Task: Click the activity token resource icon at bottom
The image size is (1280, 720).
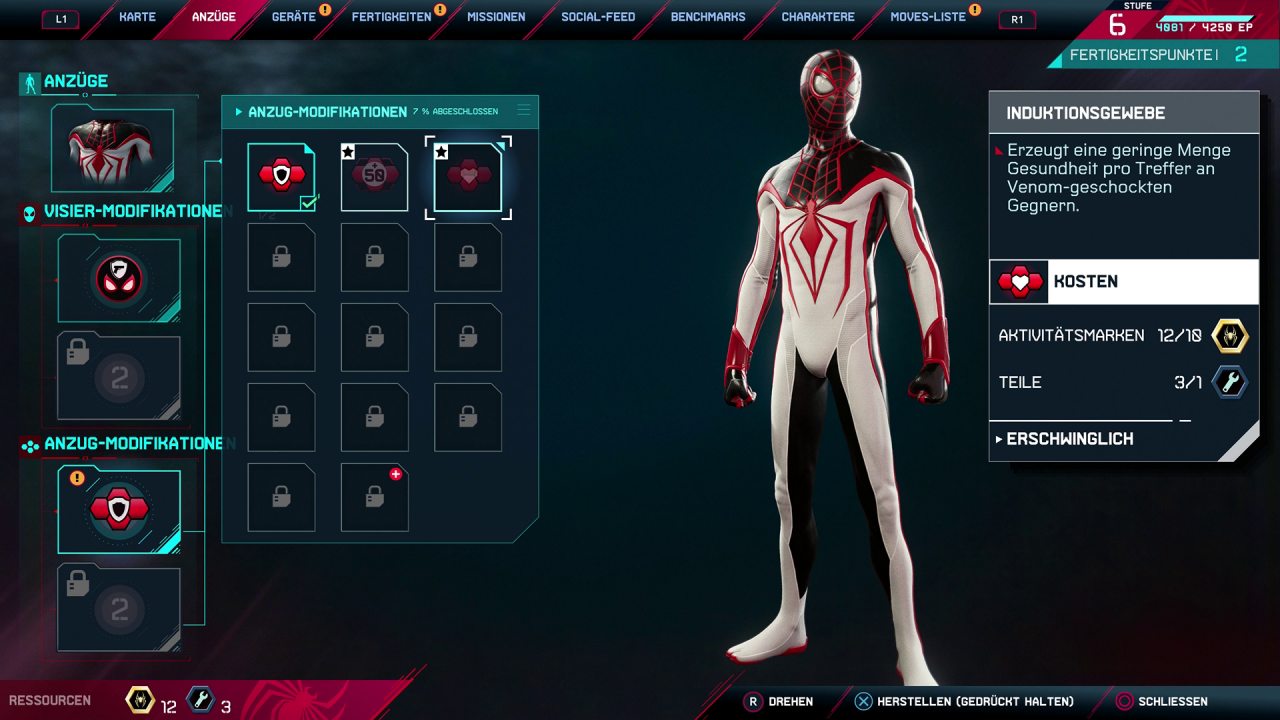Action: tap(140, 700)
